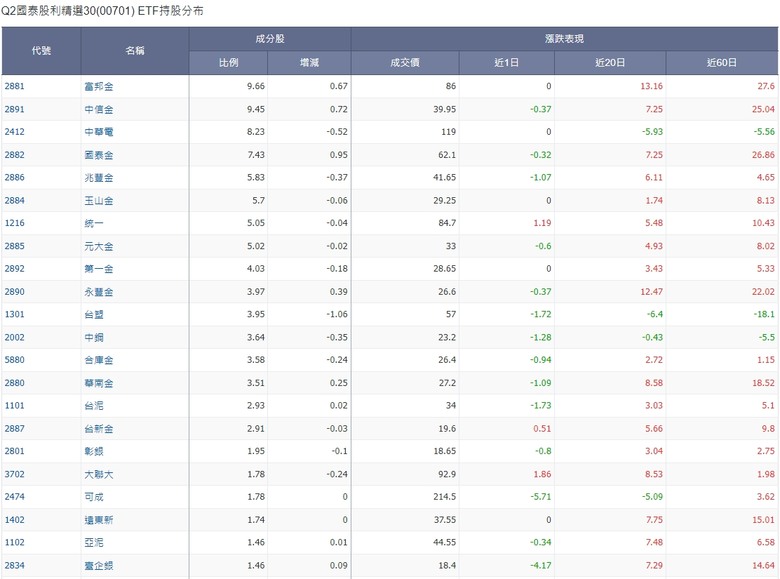780x579 pixels.
Task: Open stock code 2884 link
Action: pos(14,200)
